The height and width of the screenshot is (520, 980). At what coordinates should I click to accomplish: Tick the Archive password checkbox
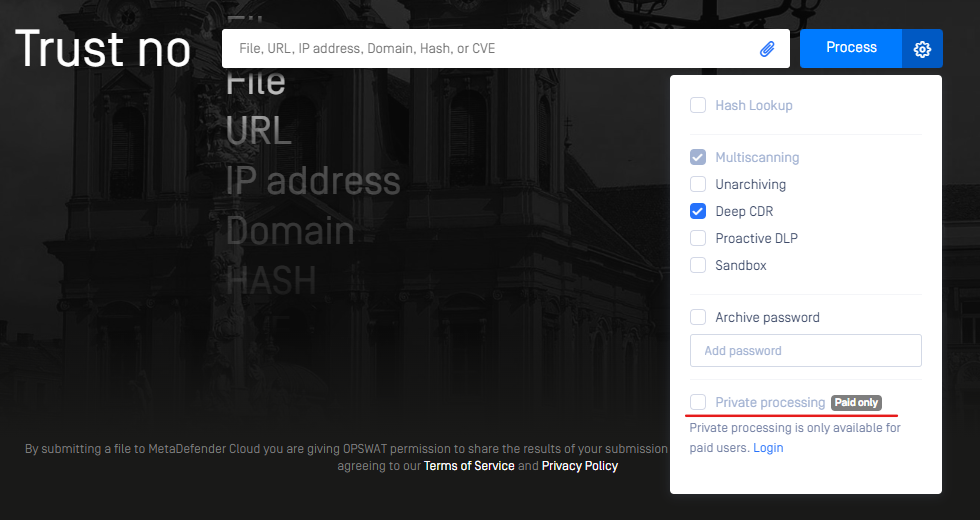click(698, 317)
